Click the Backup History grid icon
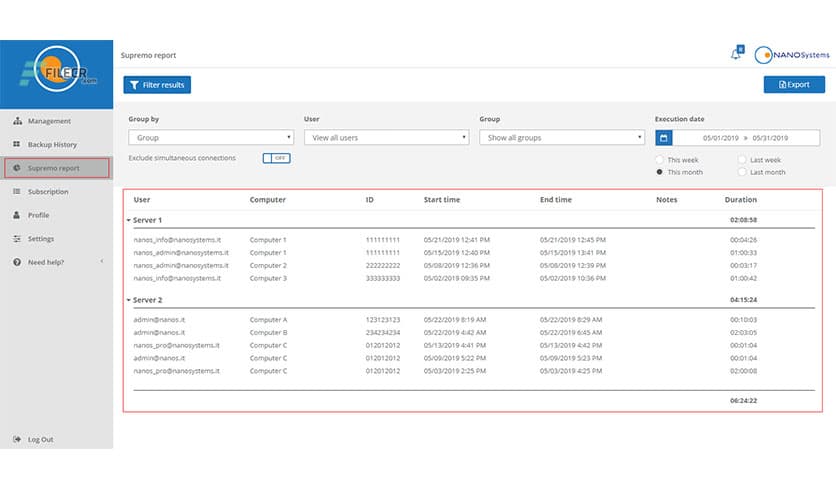 [x=17, y=144]
